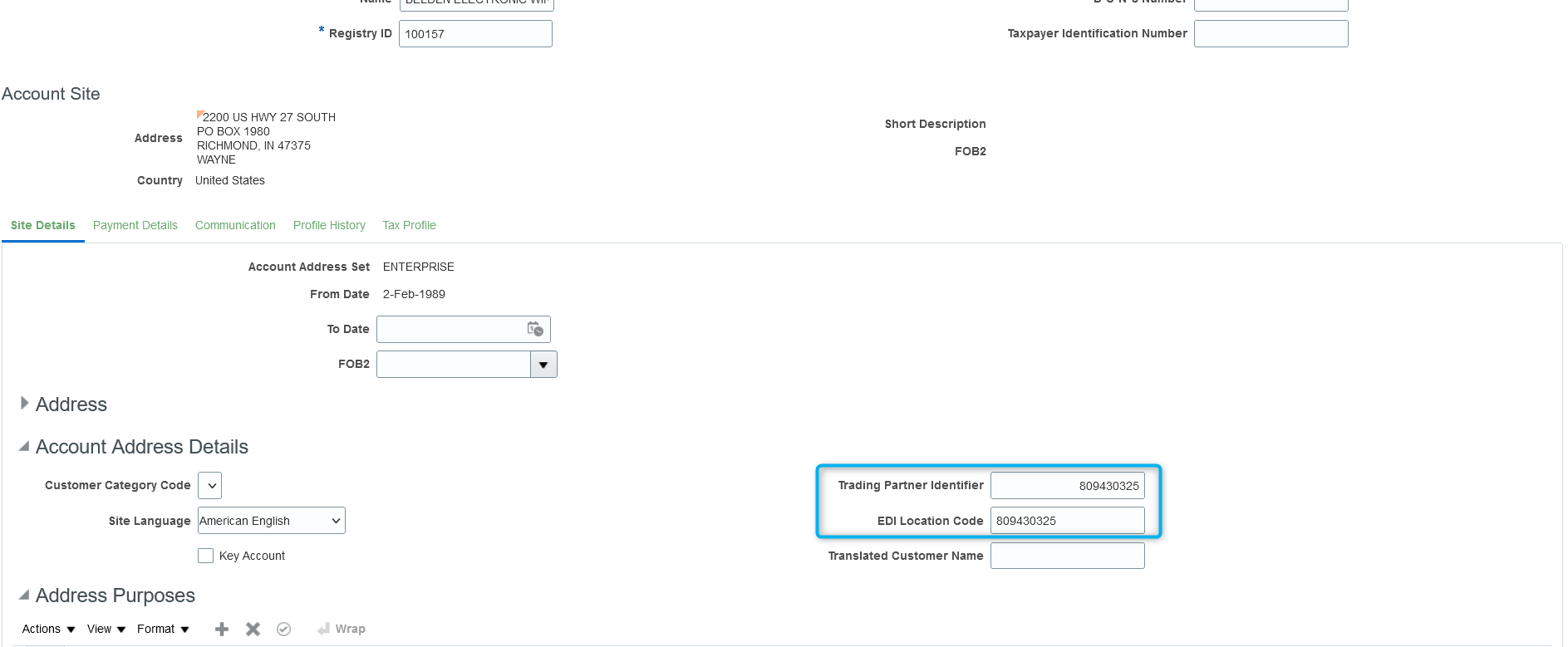The height and width of the screenshot is (647, 1568).
Task: Open the To Date calendar picker icon
Action: tap(535, 329)
